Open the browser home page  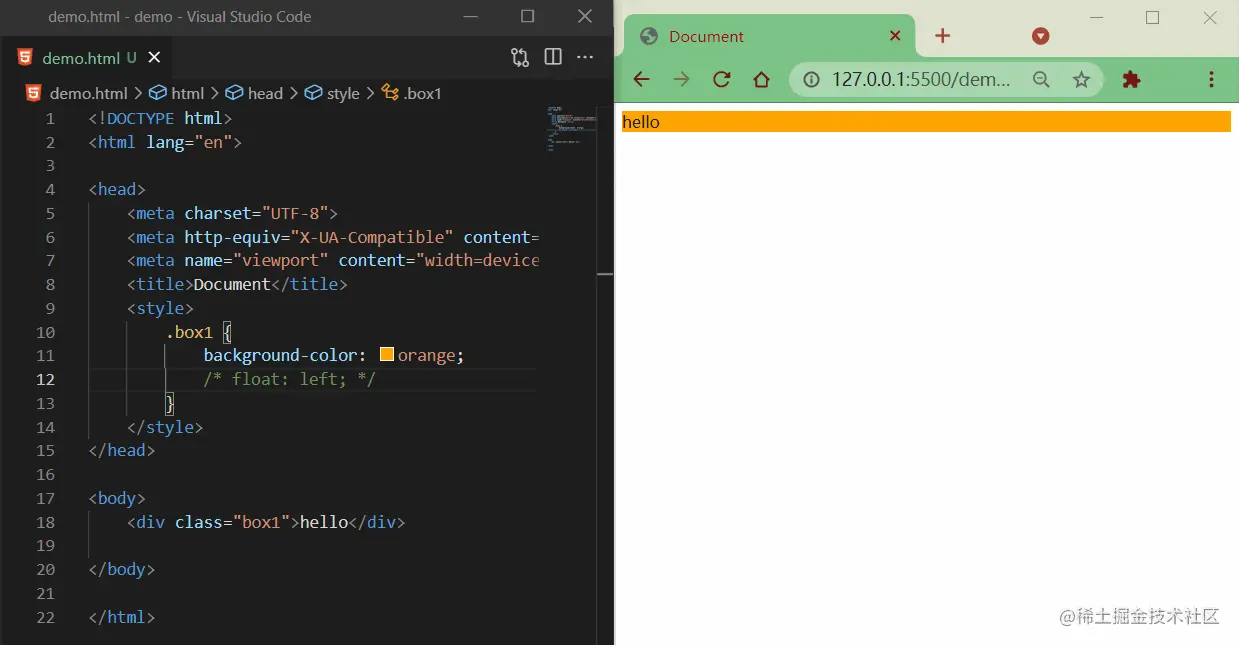click(761, 80)
